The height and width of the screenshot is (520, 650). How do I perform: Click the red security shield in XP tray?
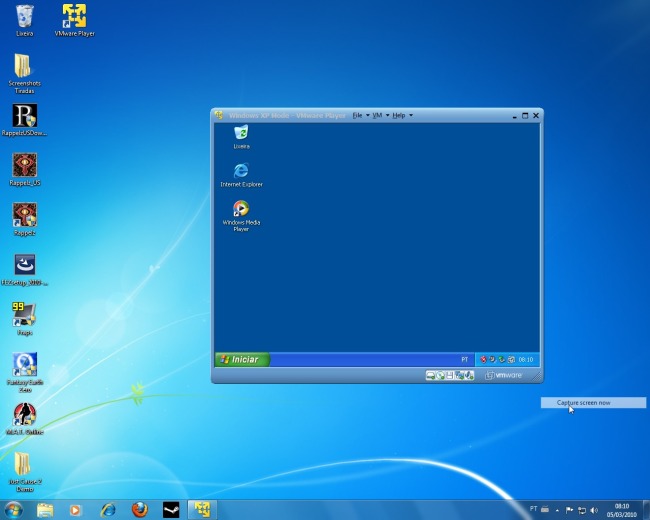tap(483, 360)
